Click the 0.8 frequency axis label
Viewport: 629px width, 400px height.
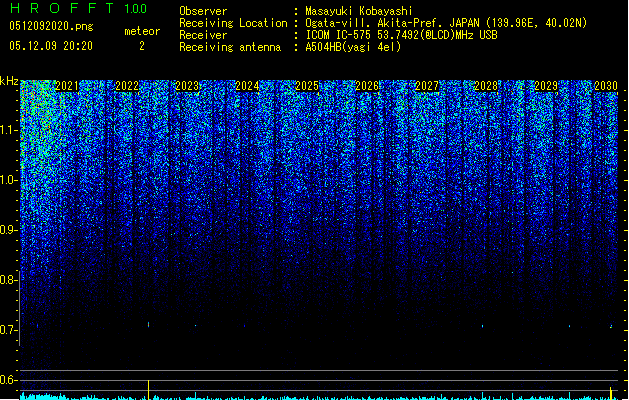8,280
